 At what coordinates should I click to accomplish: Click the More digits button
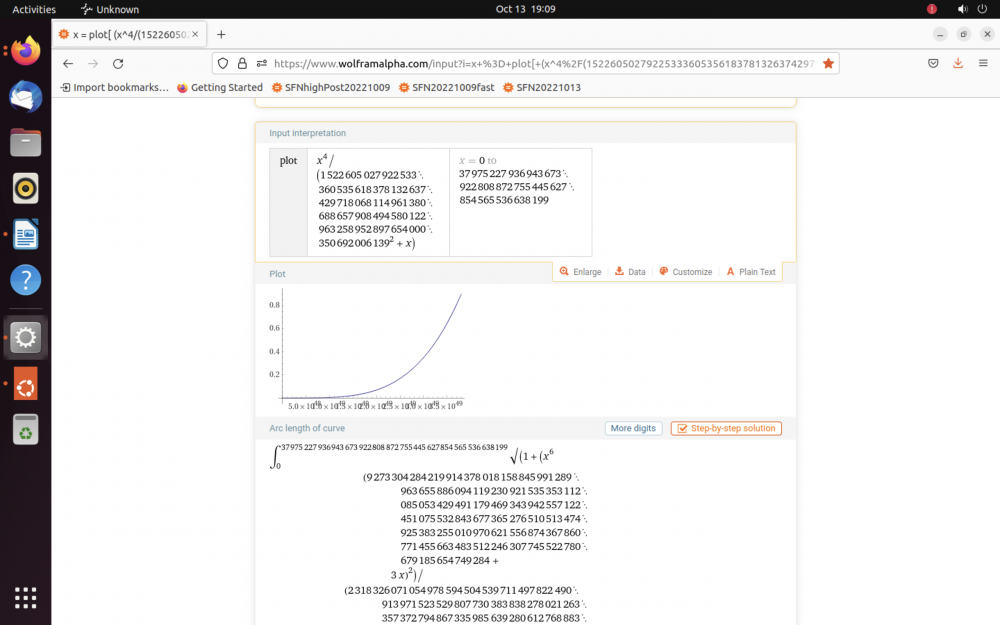633,428
